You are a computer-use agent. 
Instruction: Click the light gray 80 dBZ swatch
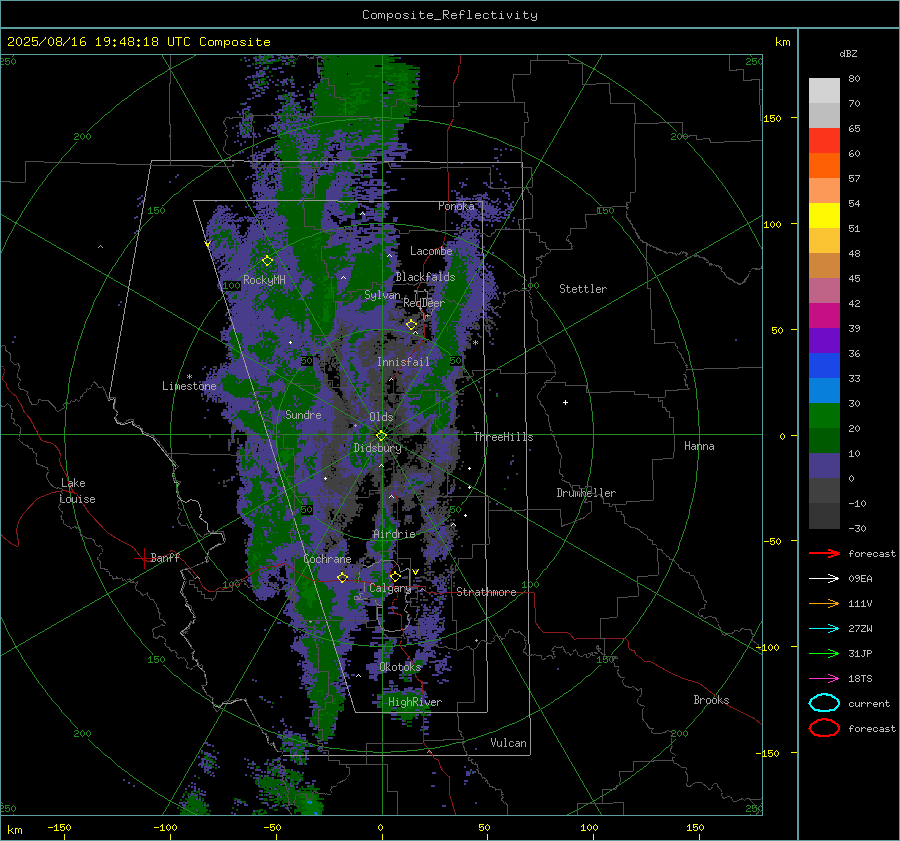[x=824, y=90]
